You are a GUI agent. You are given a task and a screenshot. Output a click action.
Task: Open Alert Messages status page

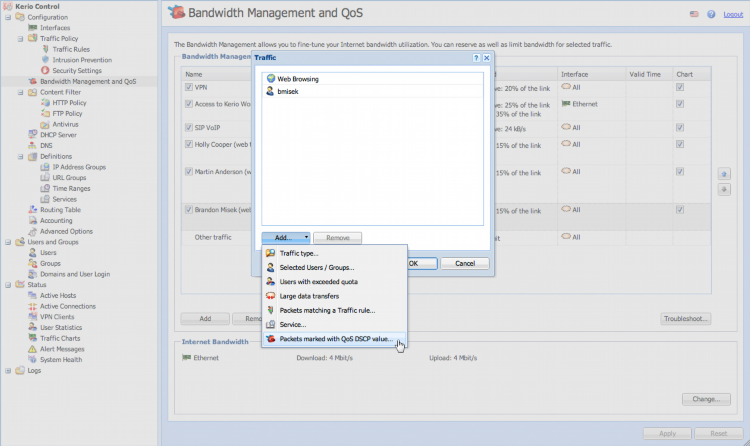62,349
